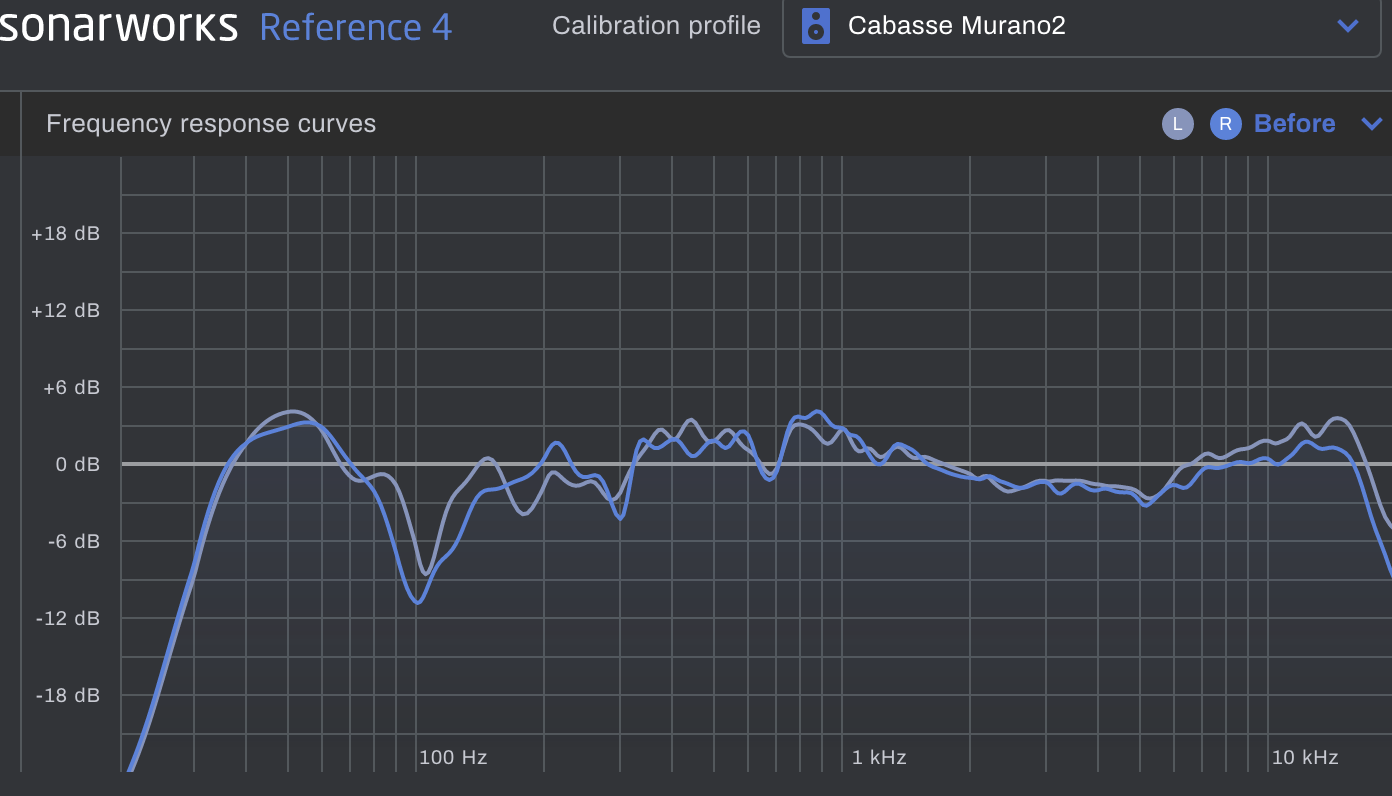Screen dimensions: 1392x796
Task: Expand the chevron next to Before
Action: pos(1371,124)
